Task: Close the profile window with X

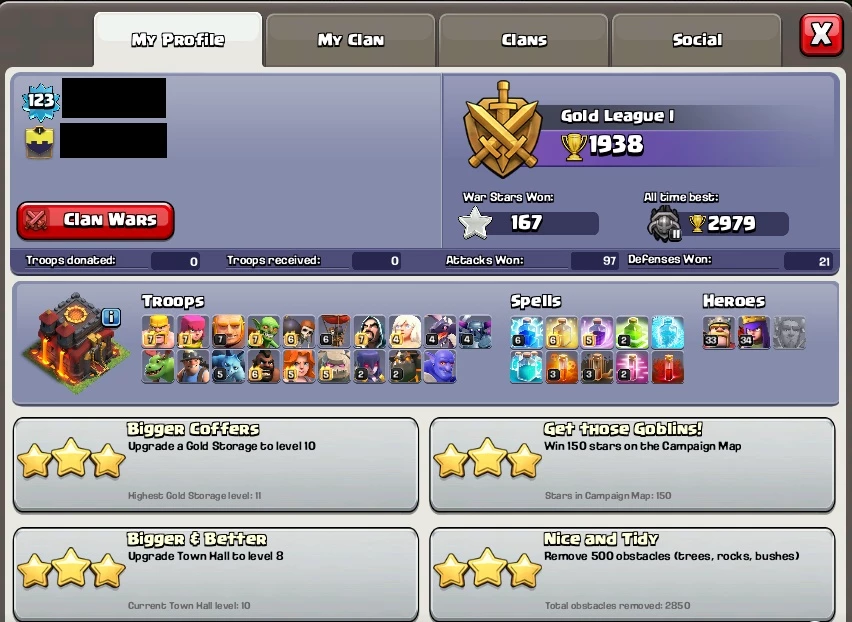Action: coord(821,34)
